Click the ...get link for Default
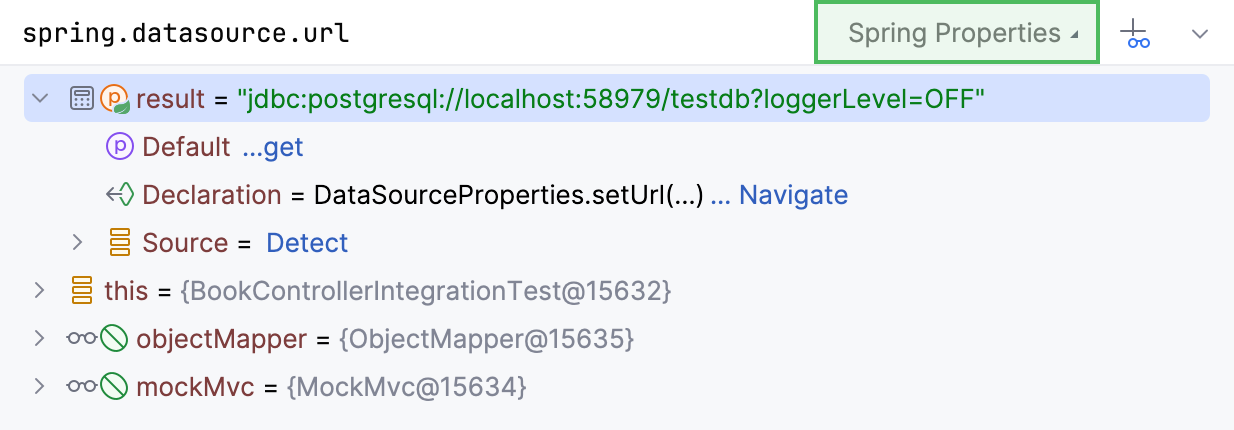 272,147
